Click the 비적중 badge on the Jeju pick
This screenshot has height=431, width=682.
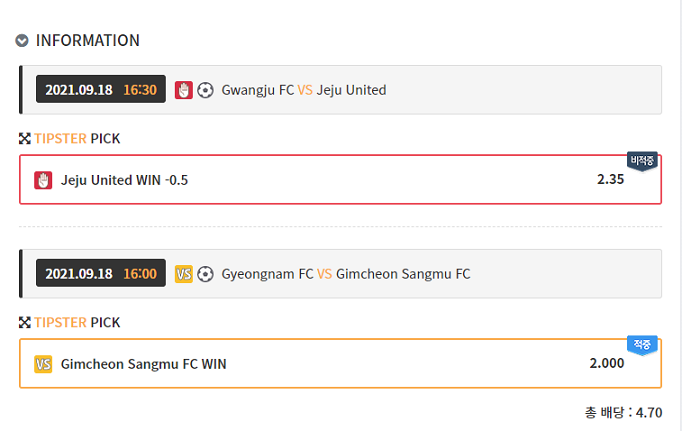click(x=642, y=160)
